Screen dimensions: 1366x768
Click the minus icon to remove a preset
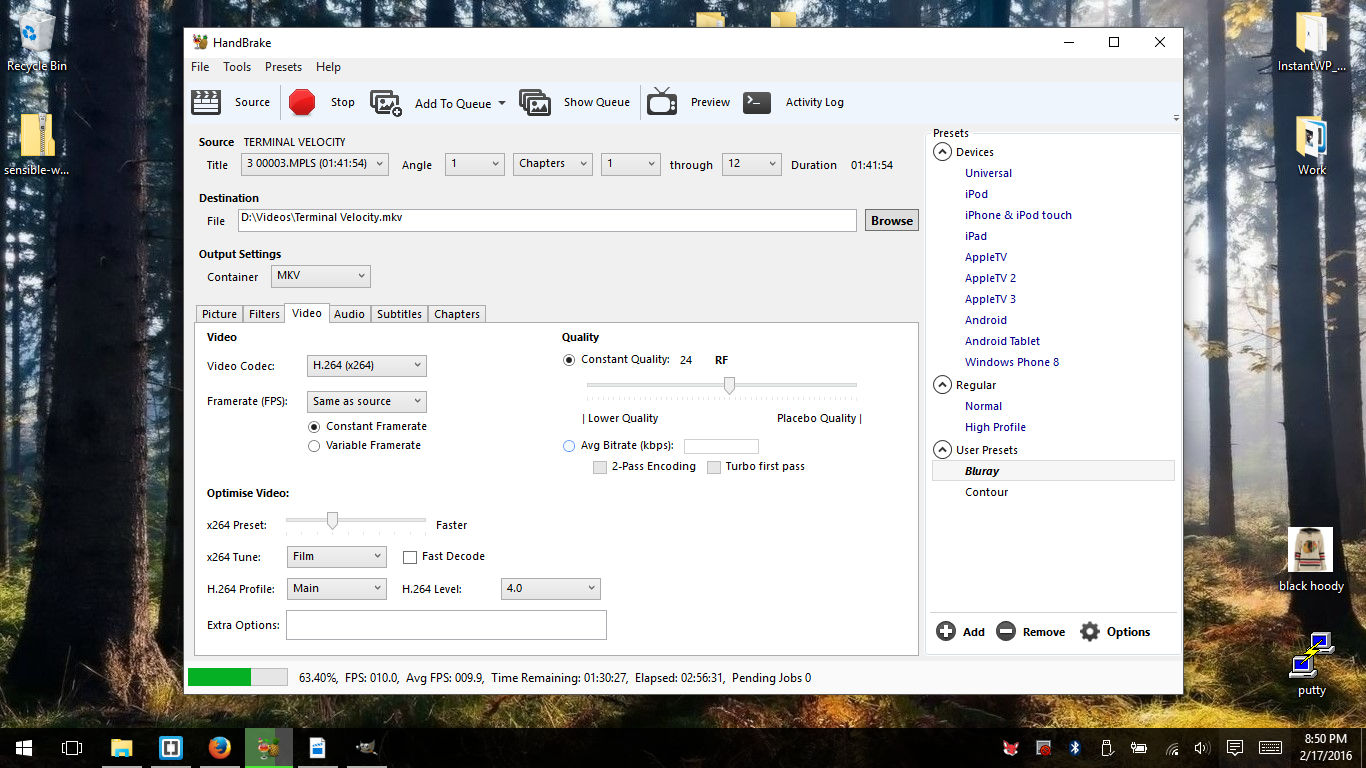[x=1006, y=631]
